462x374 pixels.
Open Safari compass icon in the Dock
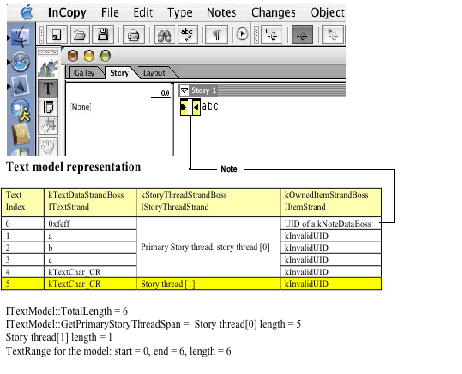[x=21, y=62]
